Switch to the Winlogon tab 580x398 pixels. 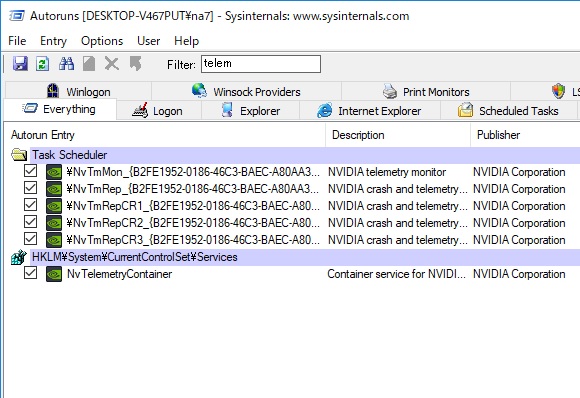coord(78,91)
